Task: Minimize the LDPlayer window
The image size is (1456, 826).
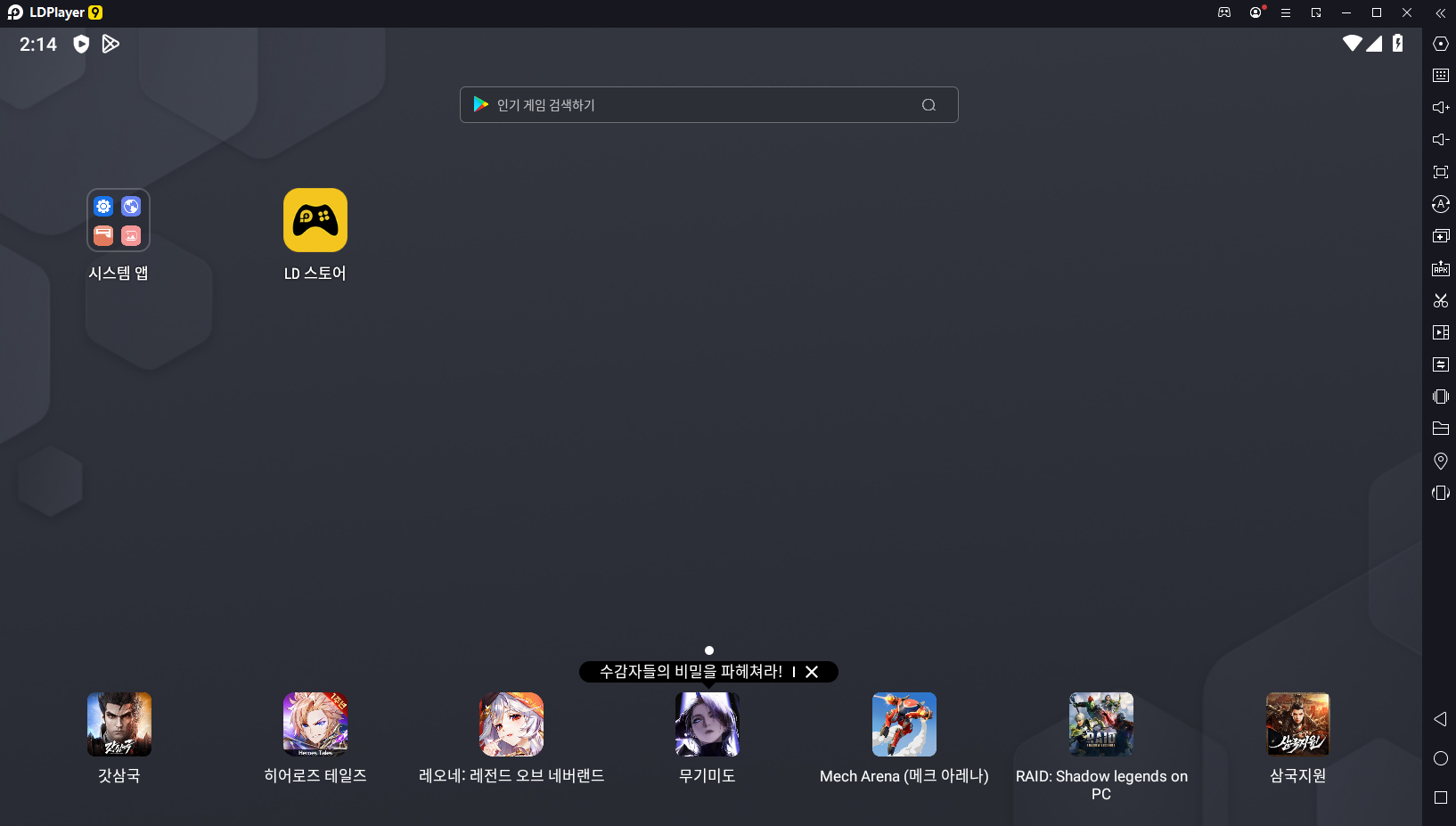Action: click(1346, 12)
